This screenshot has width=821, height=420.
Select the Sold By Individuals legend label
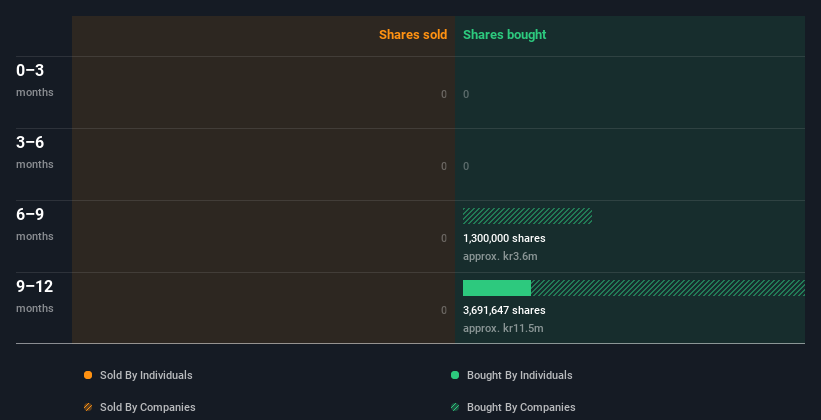[x=146, y=375]
